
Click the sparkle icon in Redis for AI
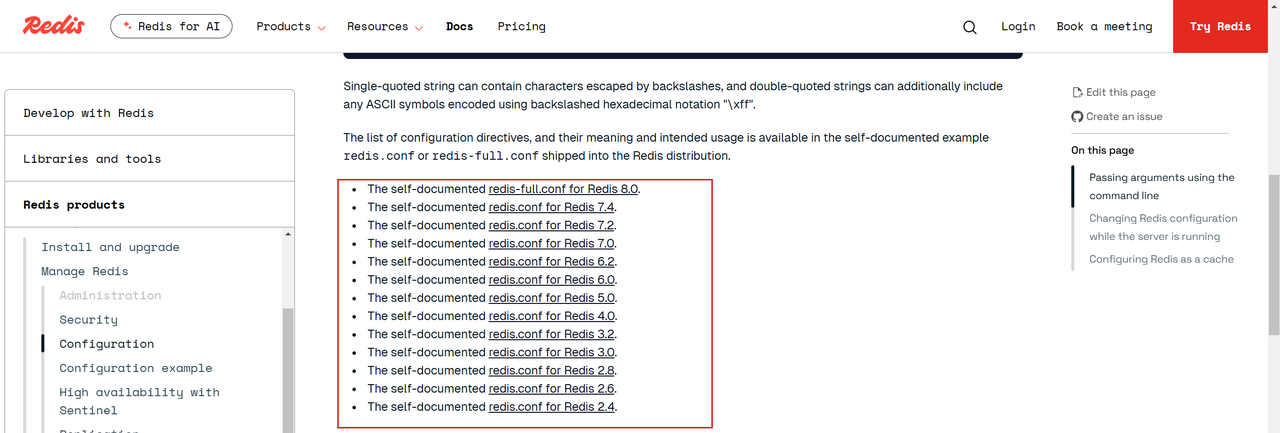pos(127,27)
